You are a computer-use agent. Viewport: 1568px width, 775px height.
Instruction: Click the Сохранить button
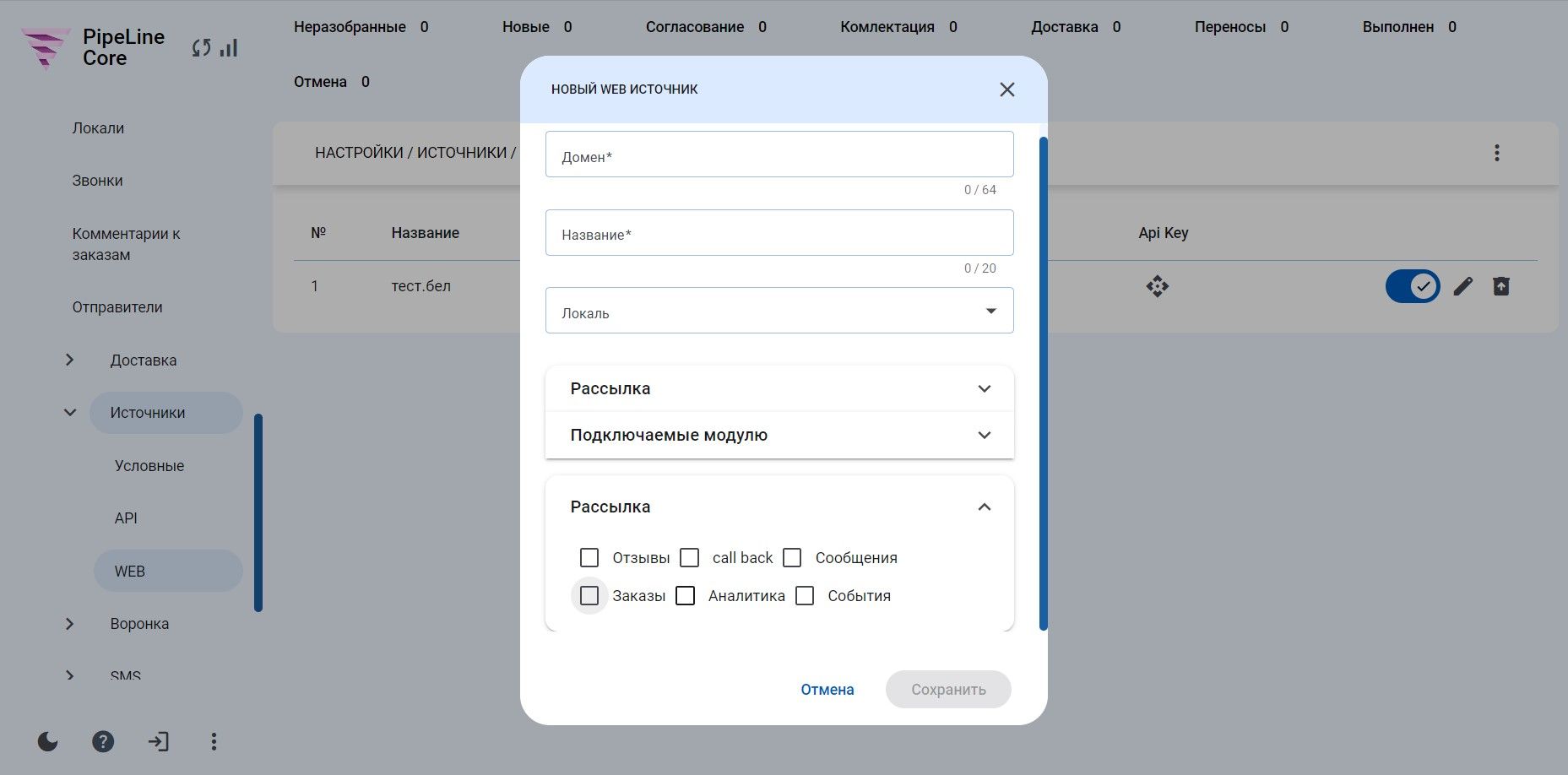pos(948,690)
